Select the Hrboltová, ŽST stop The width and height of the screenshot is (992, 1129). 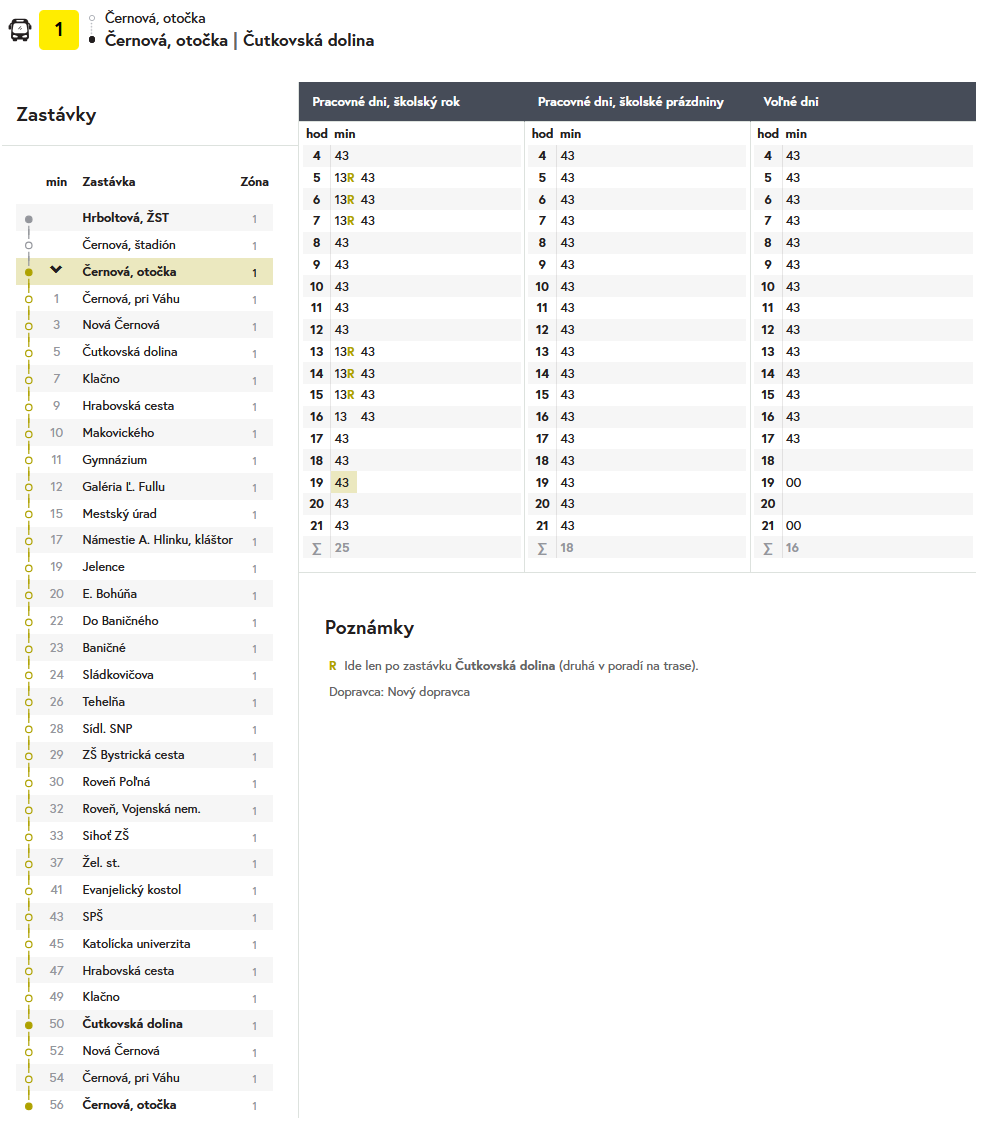tap(125, 218)
